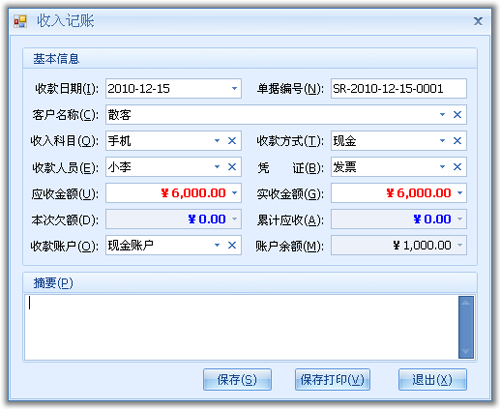Open the 收款日期 date dropdown

point(234,89)
